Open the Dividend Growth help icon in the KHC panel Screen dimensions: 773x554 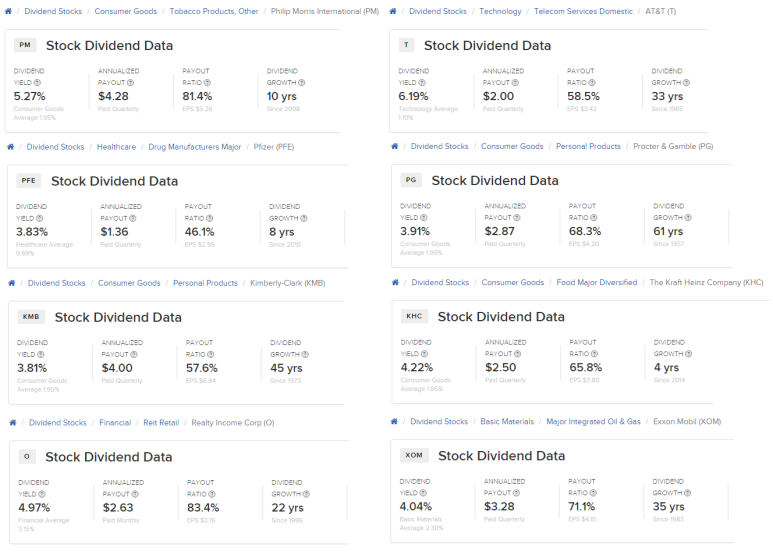689,354
